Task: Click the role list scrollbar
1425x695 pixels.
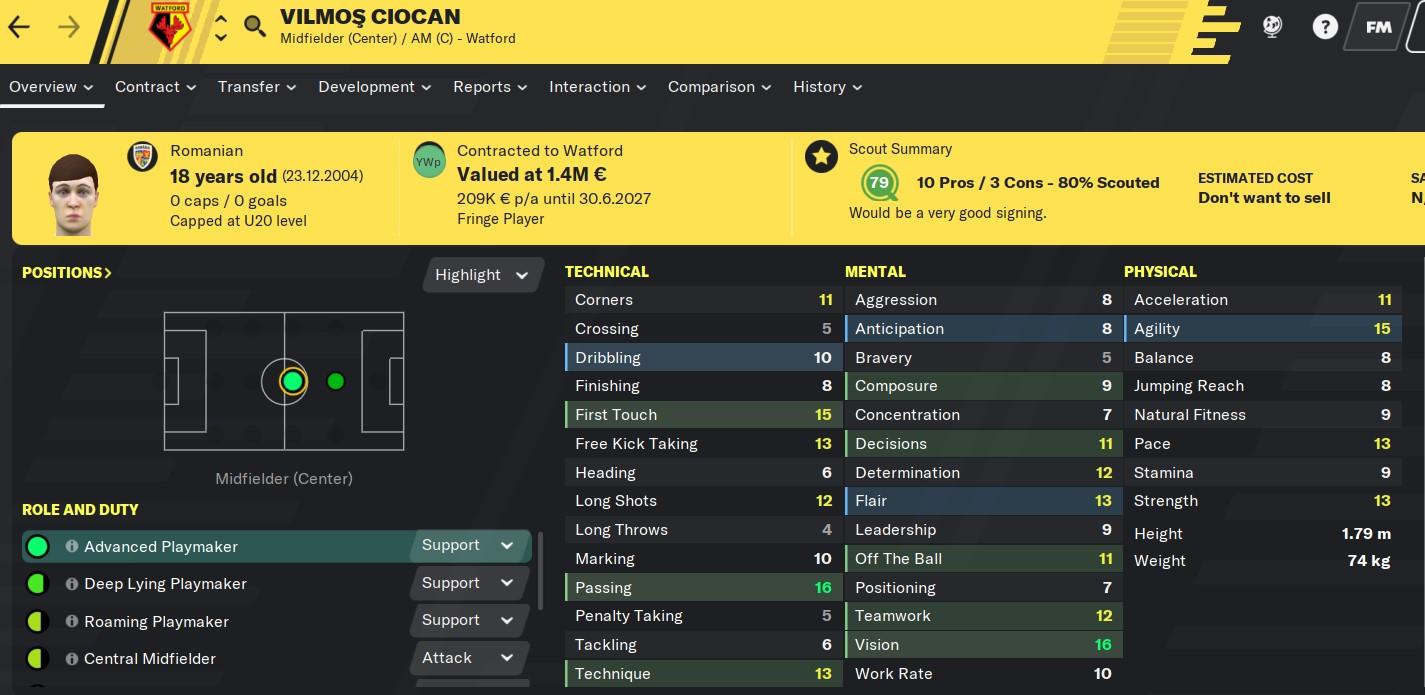Action: [x=540, y=570]
